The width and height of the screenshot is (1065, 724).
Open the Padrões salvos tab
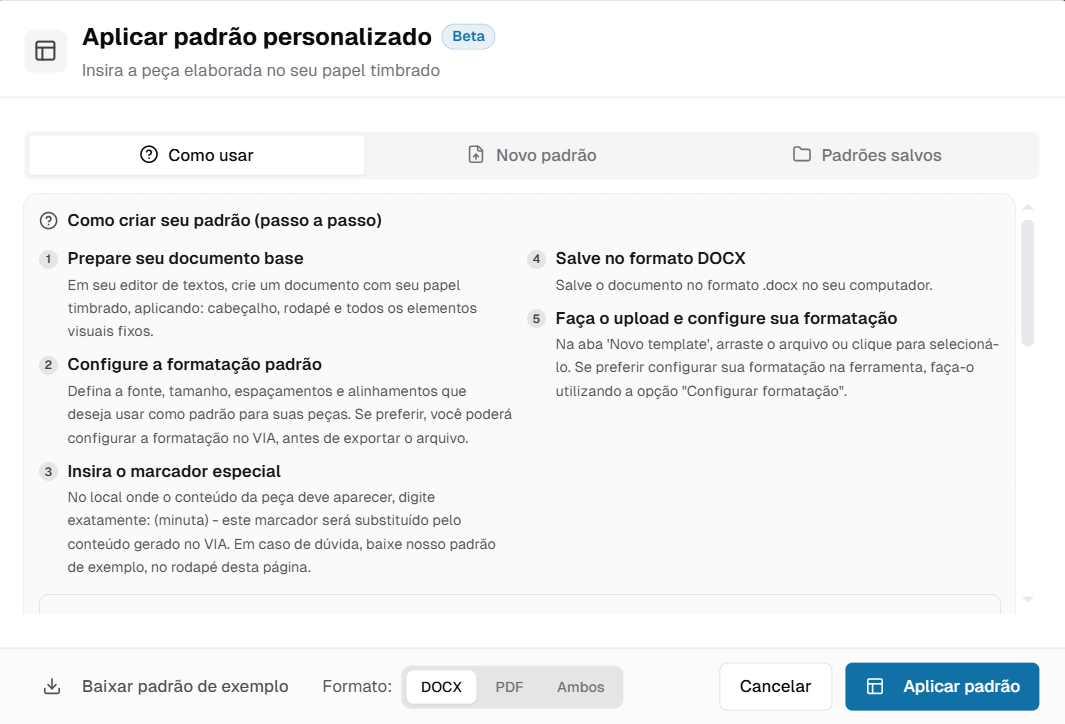(867, 155)
